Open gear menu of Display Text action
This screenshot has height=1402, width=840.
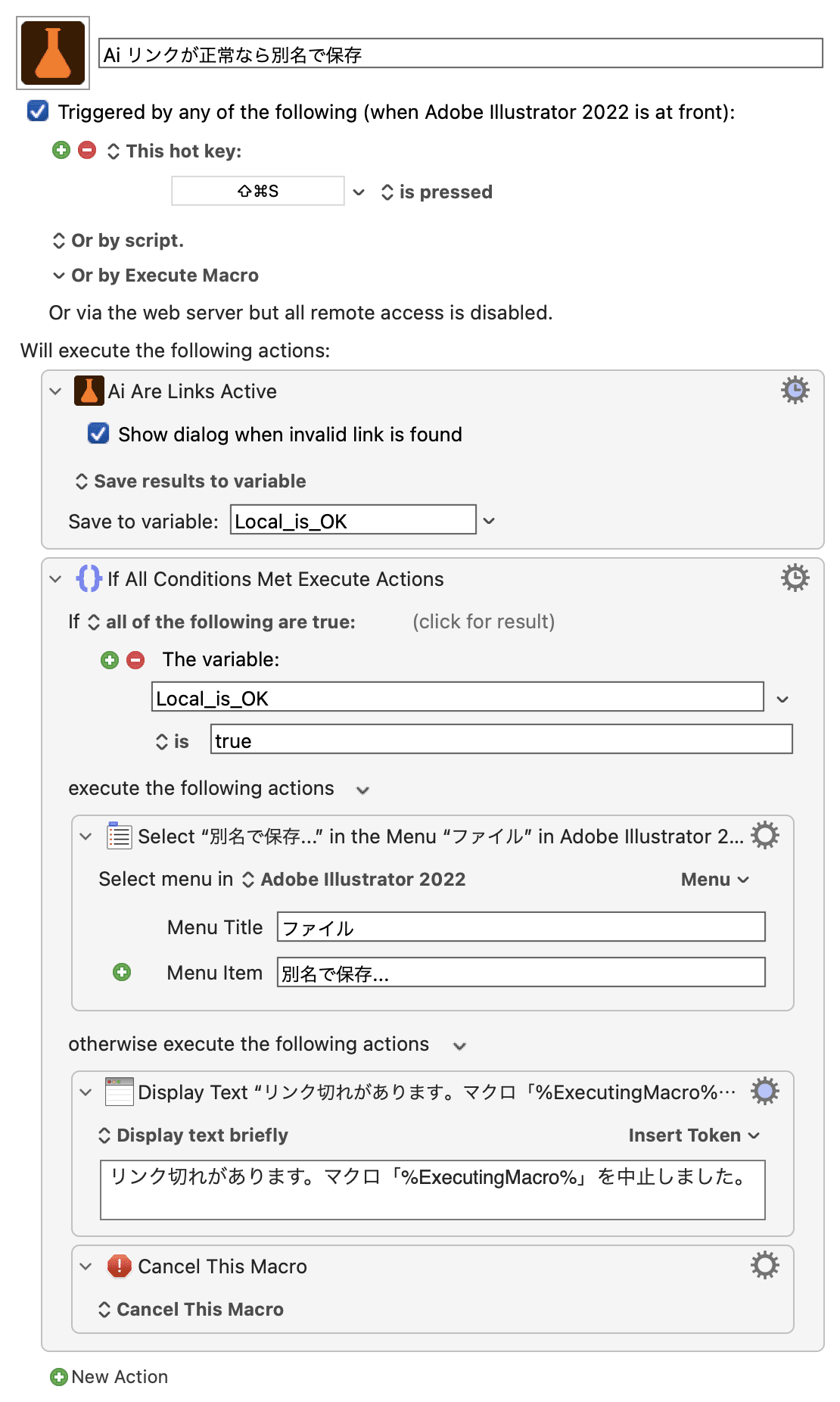click(764, 1091)
